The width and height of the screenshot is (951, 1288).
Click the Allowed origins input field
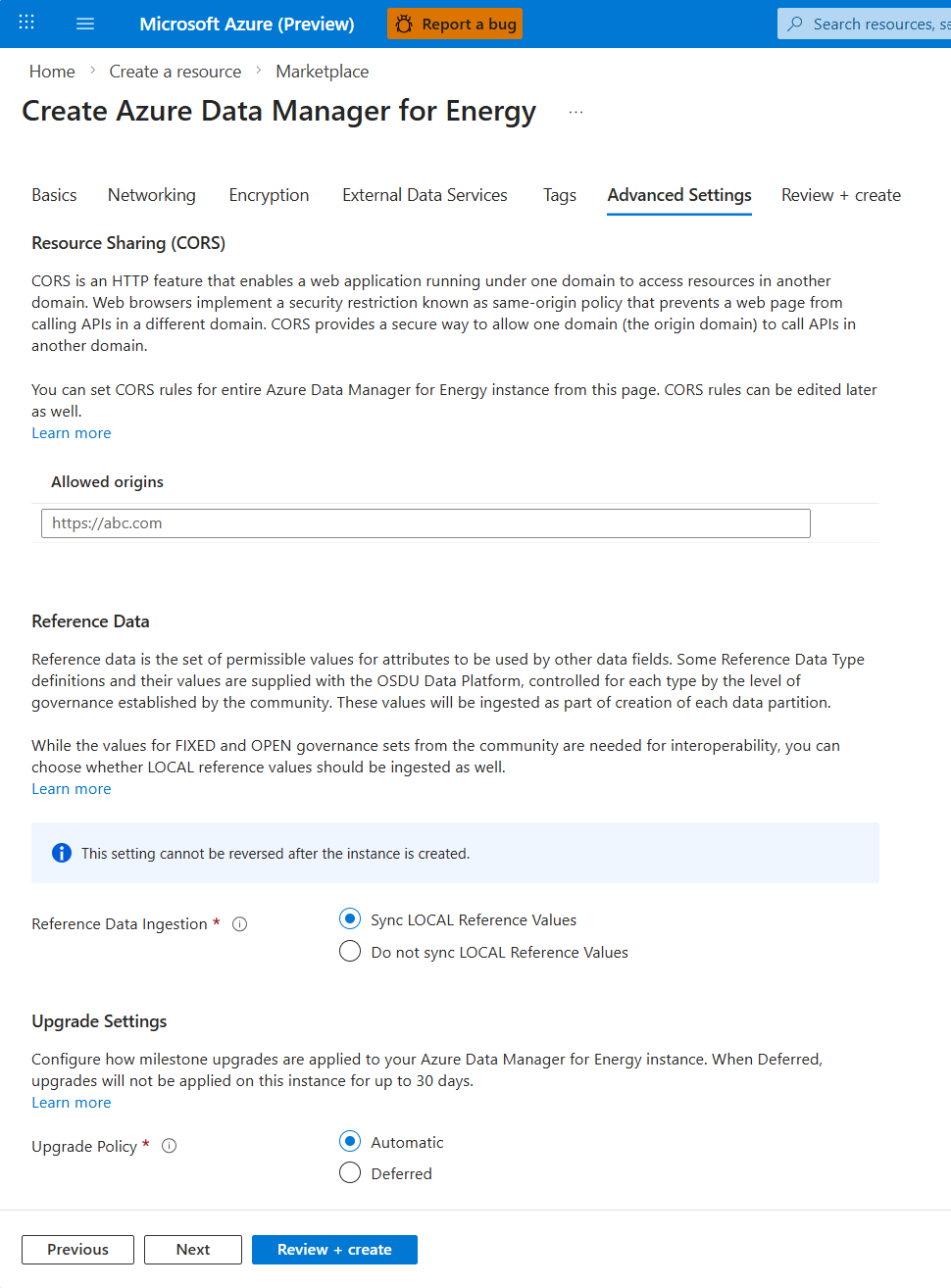tap(425, 523)
